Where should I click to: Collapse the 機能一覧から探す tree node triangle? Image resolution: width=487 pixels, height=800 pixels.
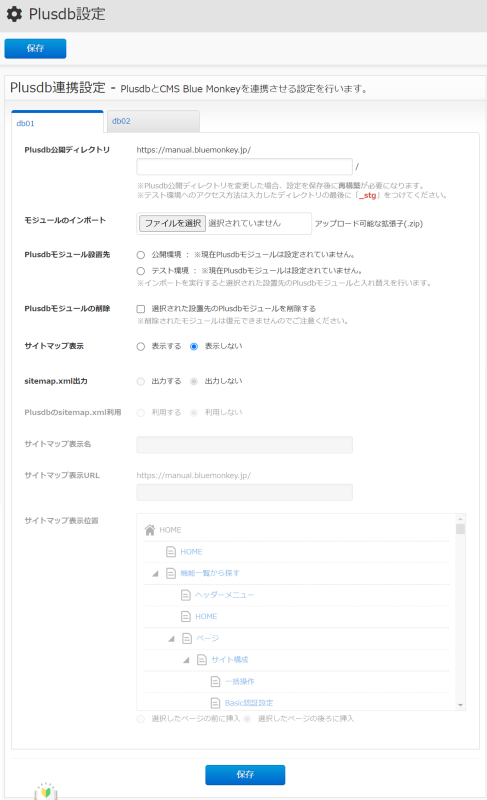coord(156,573)
